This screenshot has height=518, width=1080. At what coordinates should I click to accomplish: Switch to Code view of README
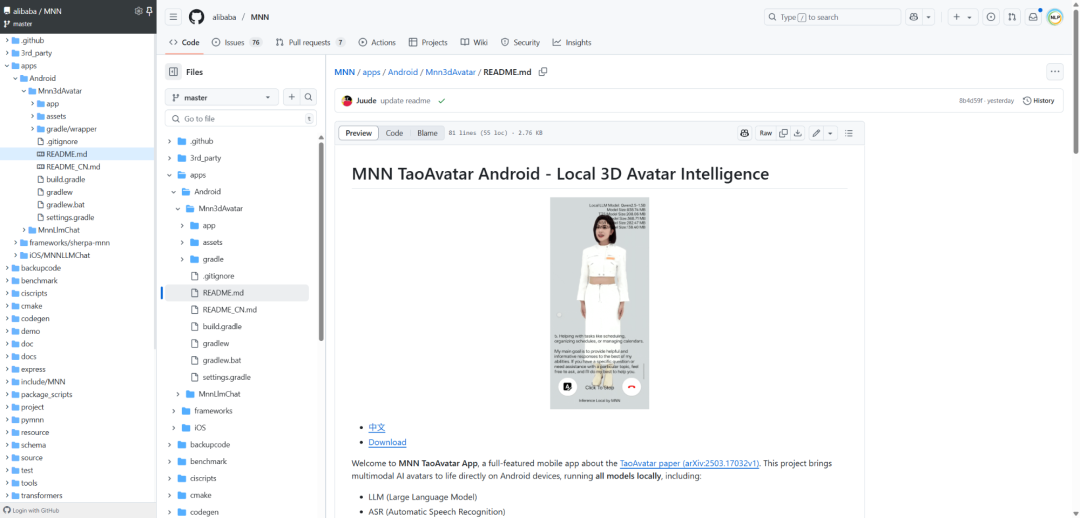(x=394, y=133)
